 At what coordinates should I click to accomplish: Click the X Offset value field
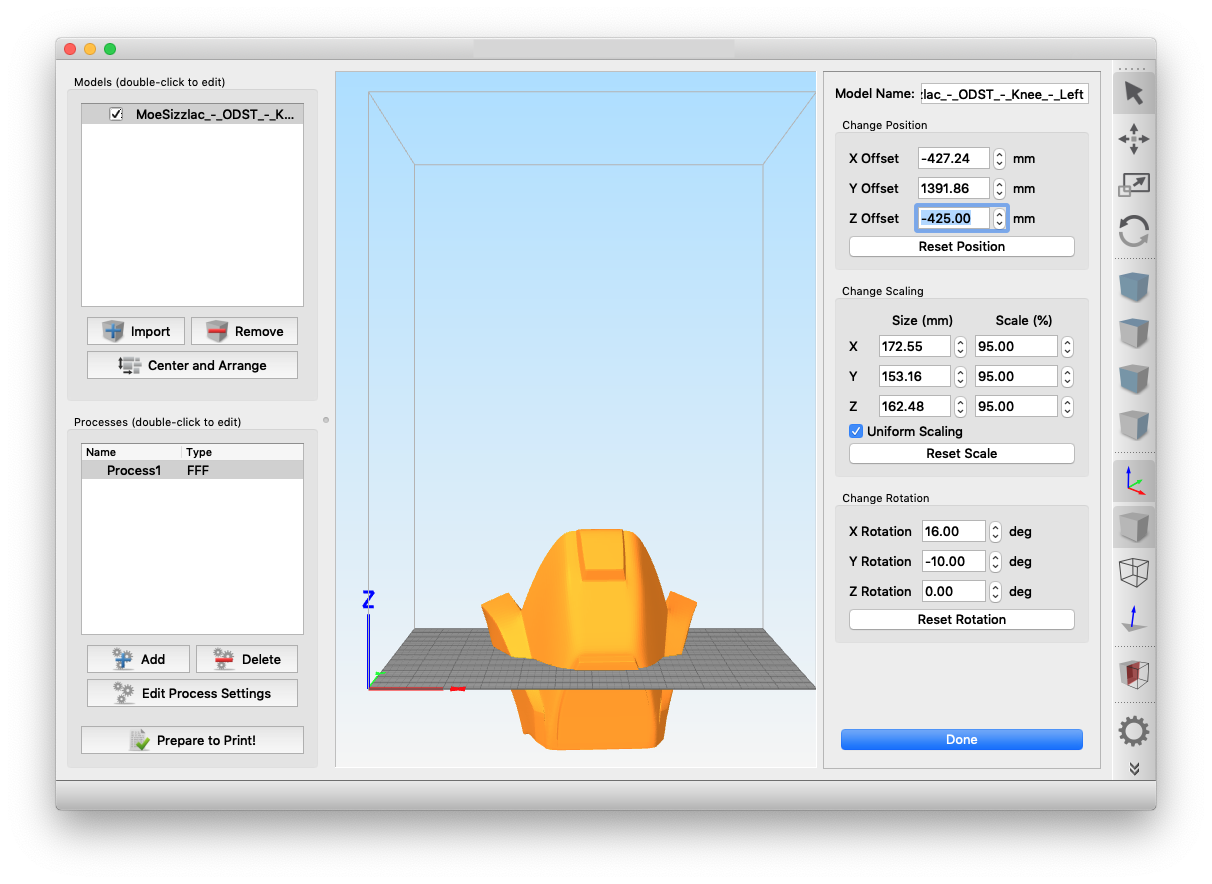click(954, 158)
